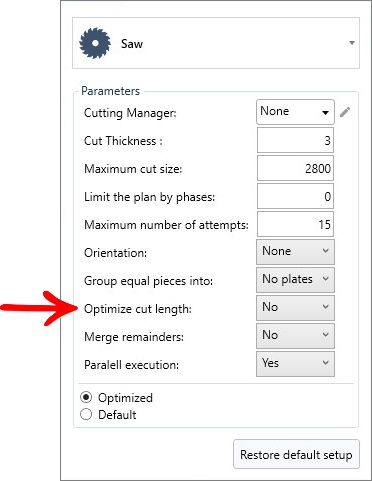
Task: Click the Optimize cut length label
Action: point(138,309)
